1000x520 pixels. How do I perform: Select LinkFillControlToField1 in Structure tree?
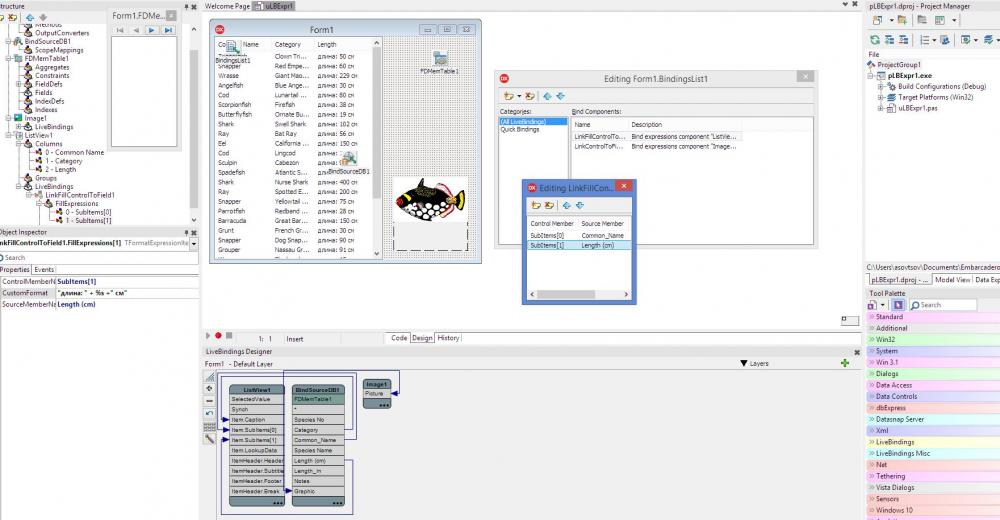(80, 195)
